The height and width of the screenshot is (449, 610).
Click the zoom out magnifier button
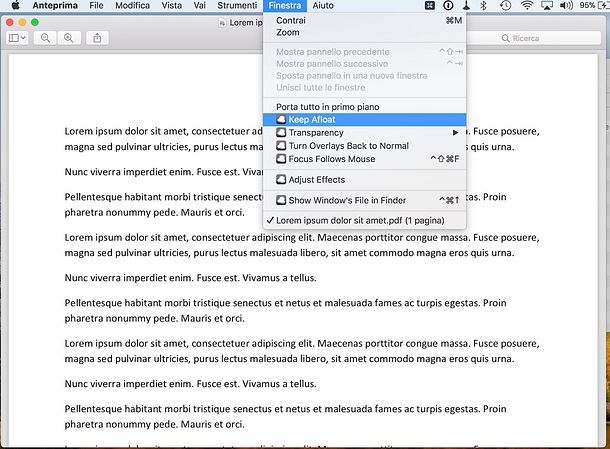45,38
